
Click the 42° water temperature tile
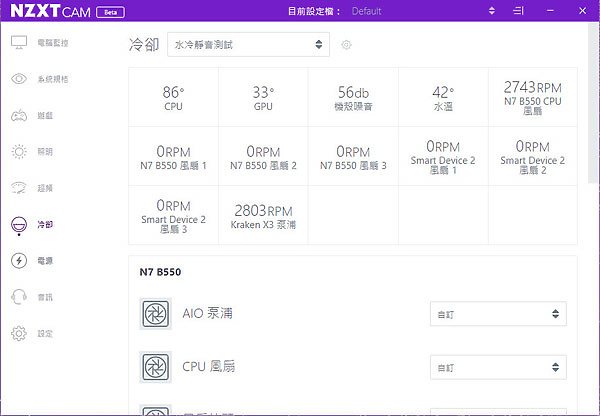[x=443, y=97]
